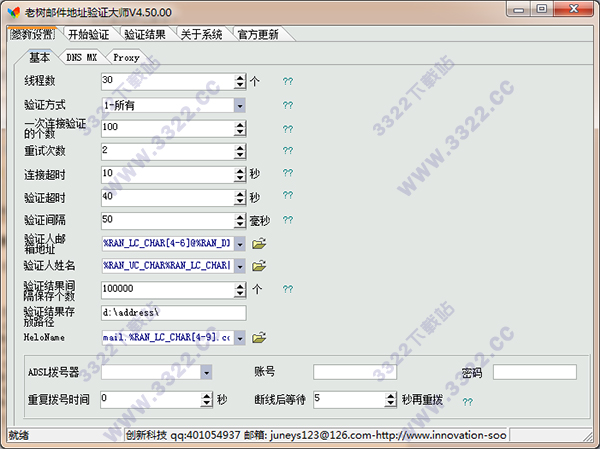Select the Proxy sub-tab

coord(126,57)
